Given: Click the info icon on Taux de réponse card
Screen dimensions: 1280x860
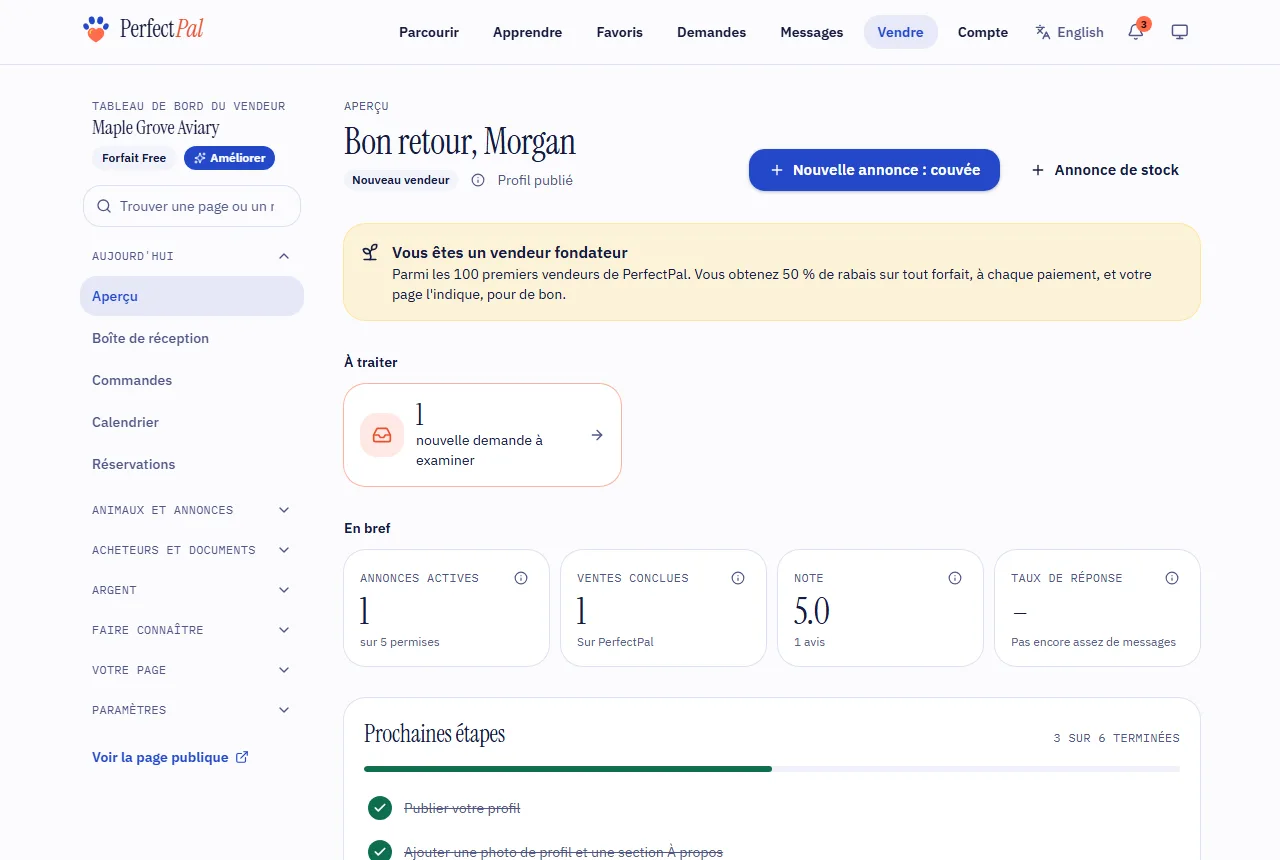Looking at the screenshot, I should point(1172,578).
